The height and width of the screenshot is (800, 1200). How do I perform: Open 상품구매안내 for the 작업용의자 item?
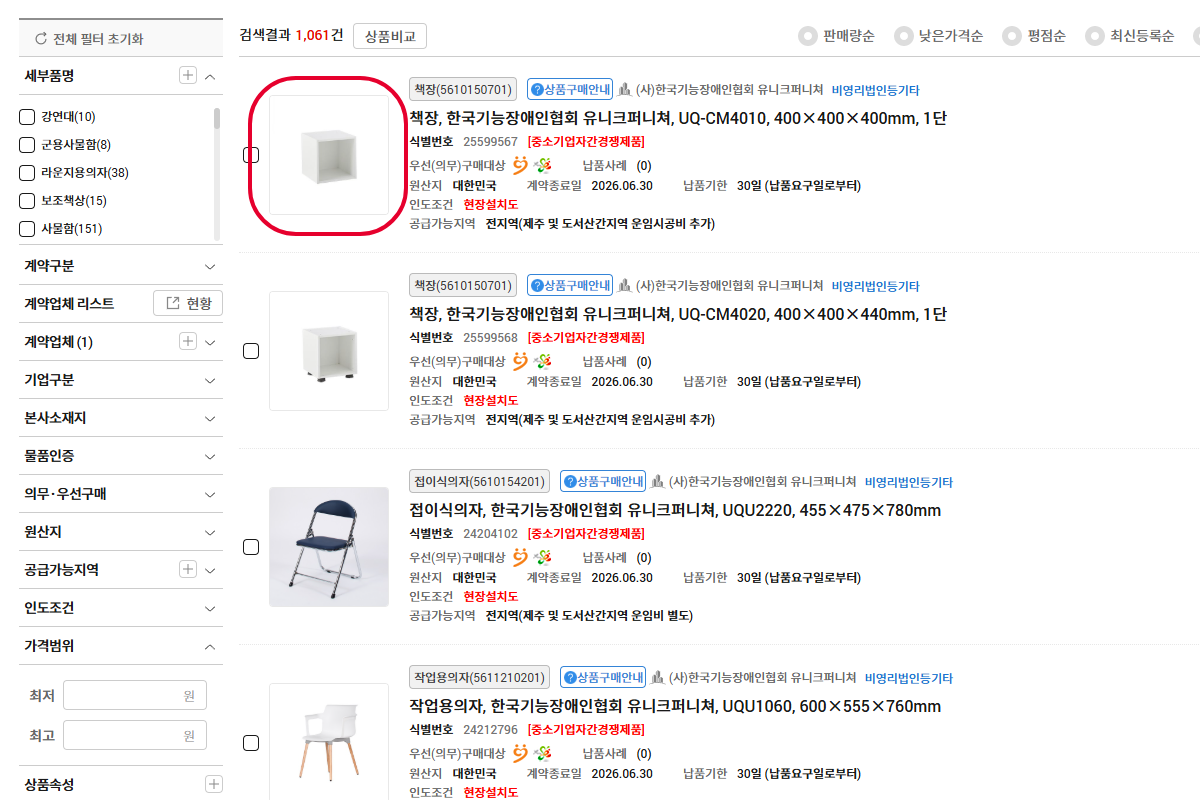point(603,678)
